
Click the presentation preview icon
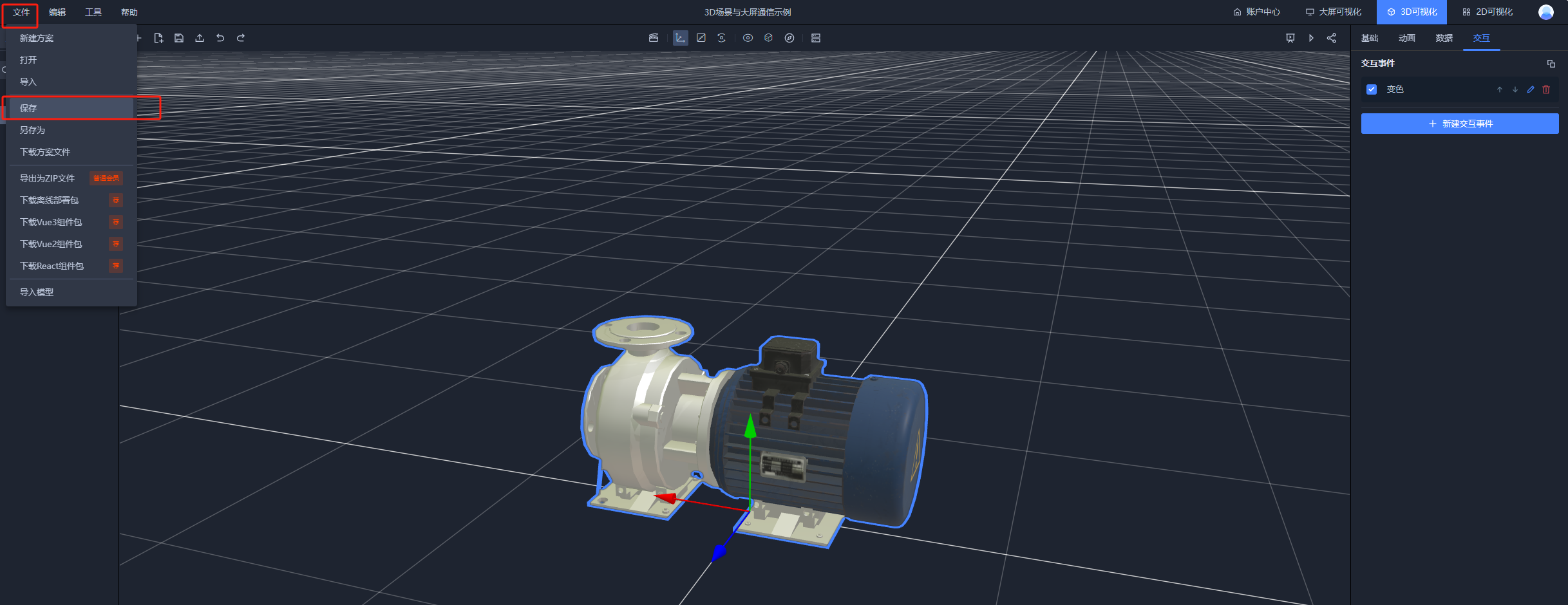pyautogui.click(x=1290, y=38)
